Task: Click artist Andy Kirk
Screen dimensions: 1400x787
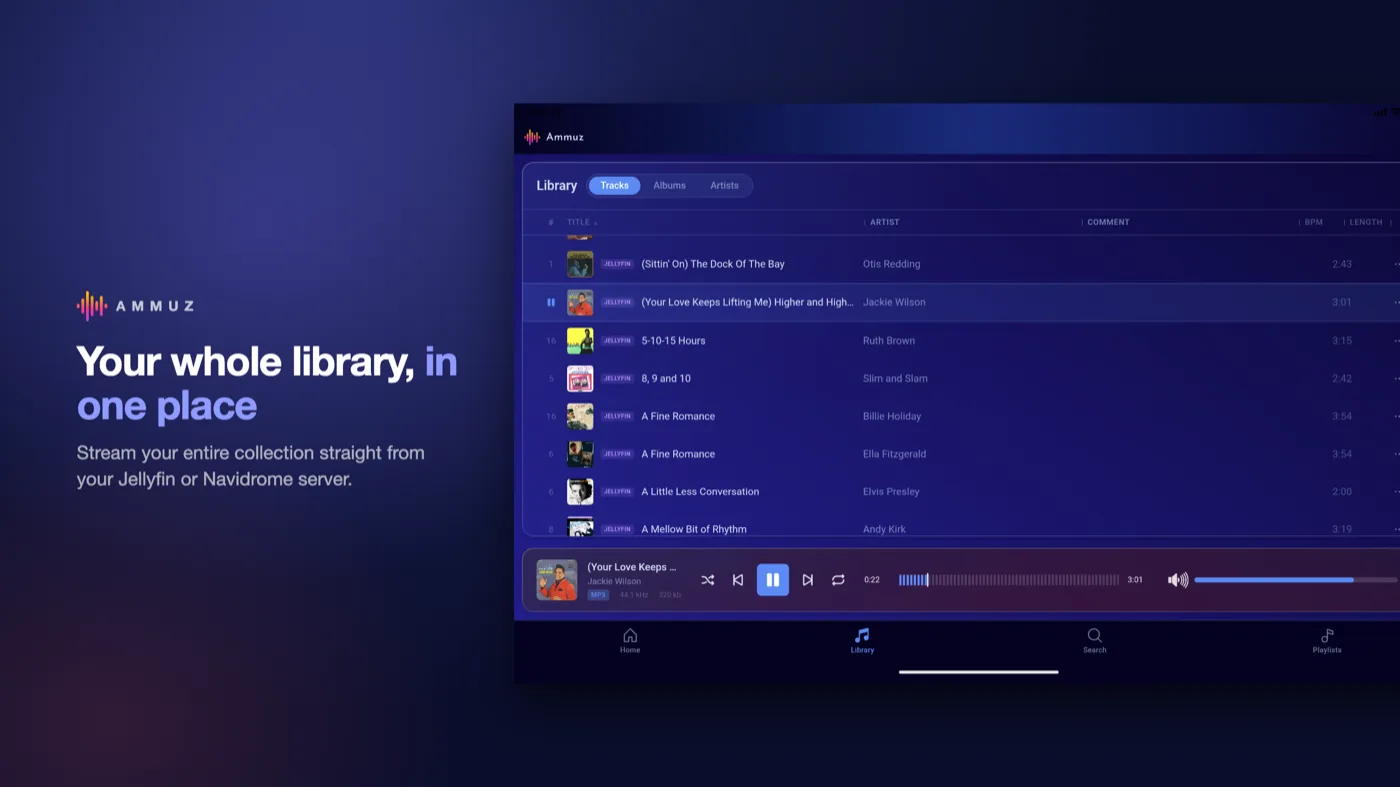Action: point(884,529)
